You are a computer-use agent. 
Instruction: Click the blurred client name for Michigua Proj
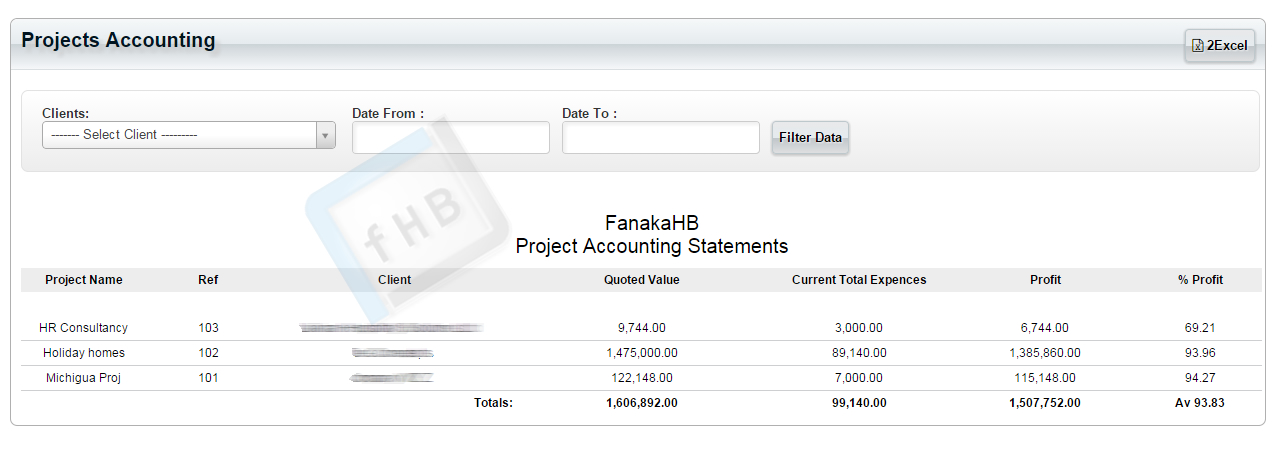pos(391,378)
